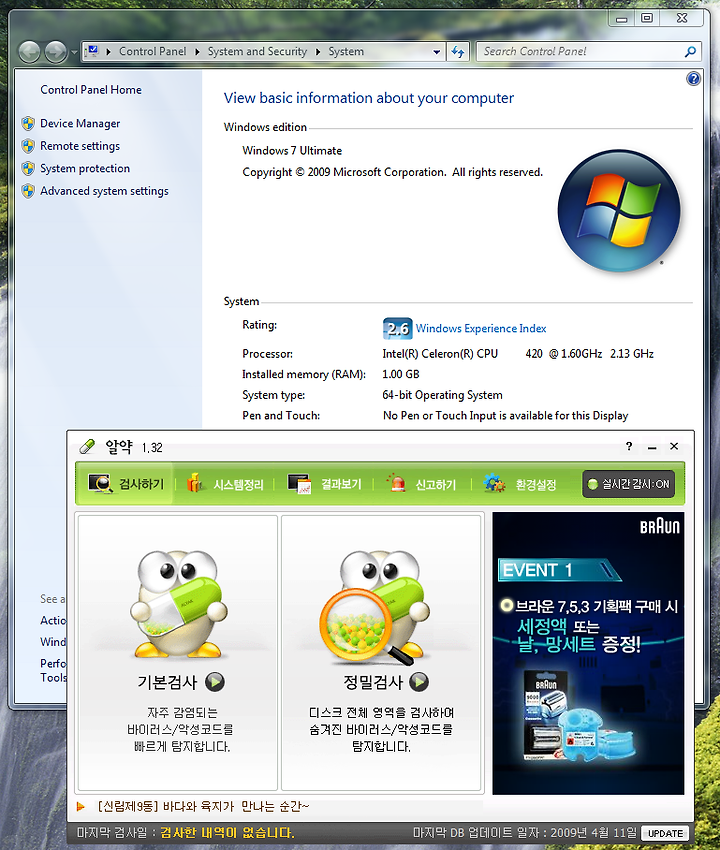Go back in Control Panel window
The image size is (720, 850).
(x=29, y=52)
